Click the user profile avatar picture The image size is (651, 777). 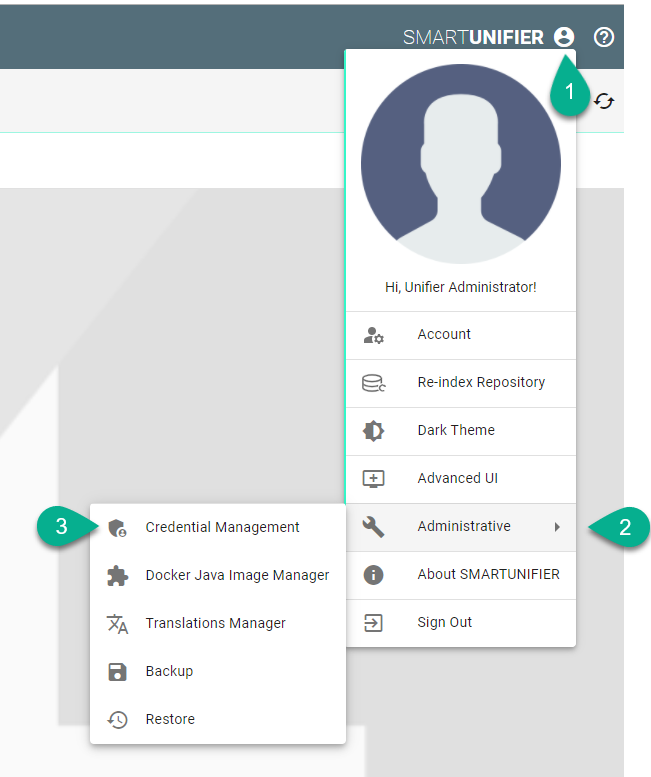460,165
